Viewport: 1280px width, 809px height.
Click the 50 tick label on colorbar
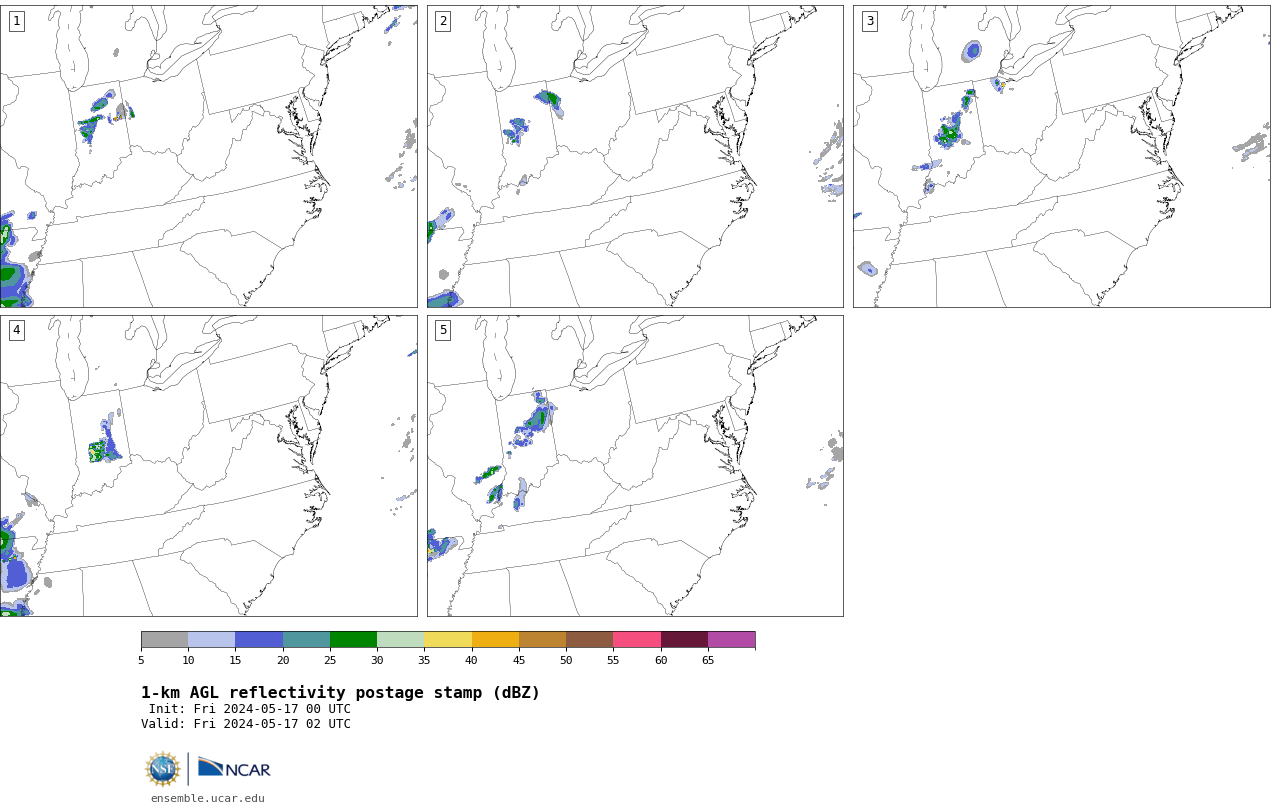pos(566,660)
